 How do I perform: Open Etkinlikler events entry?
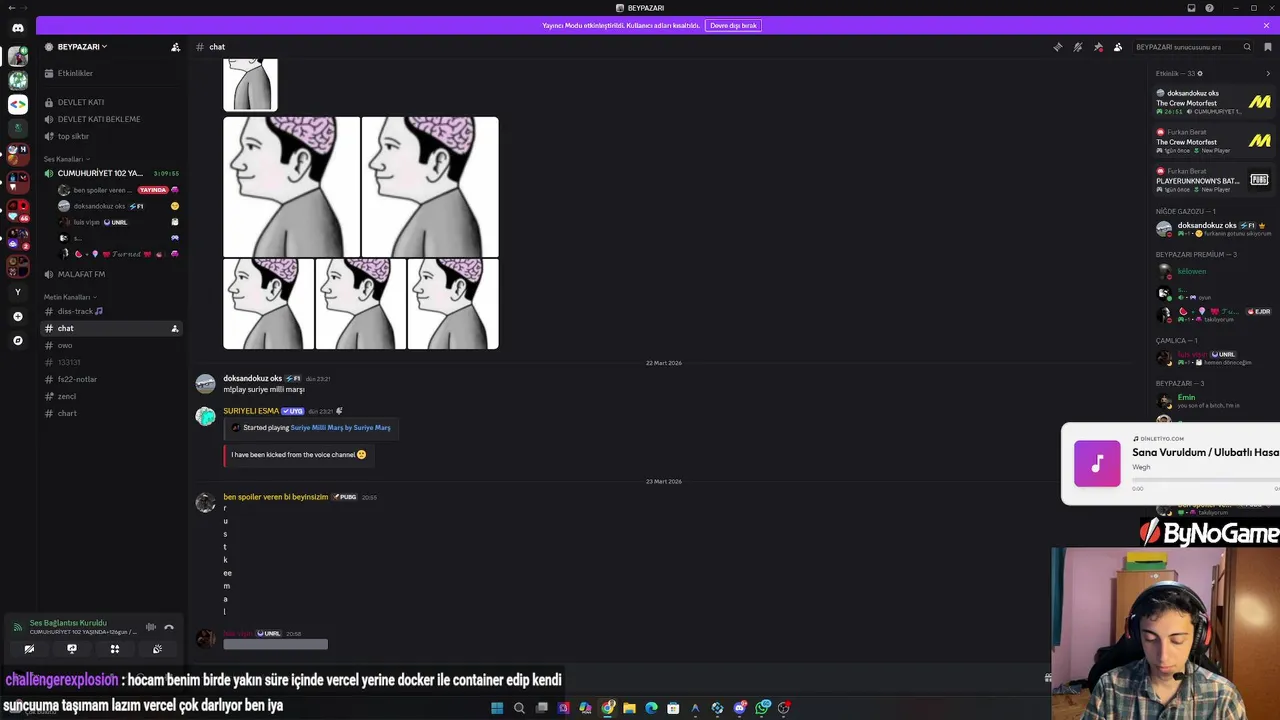(110, 73)
